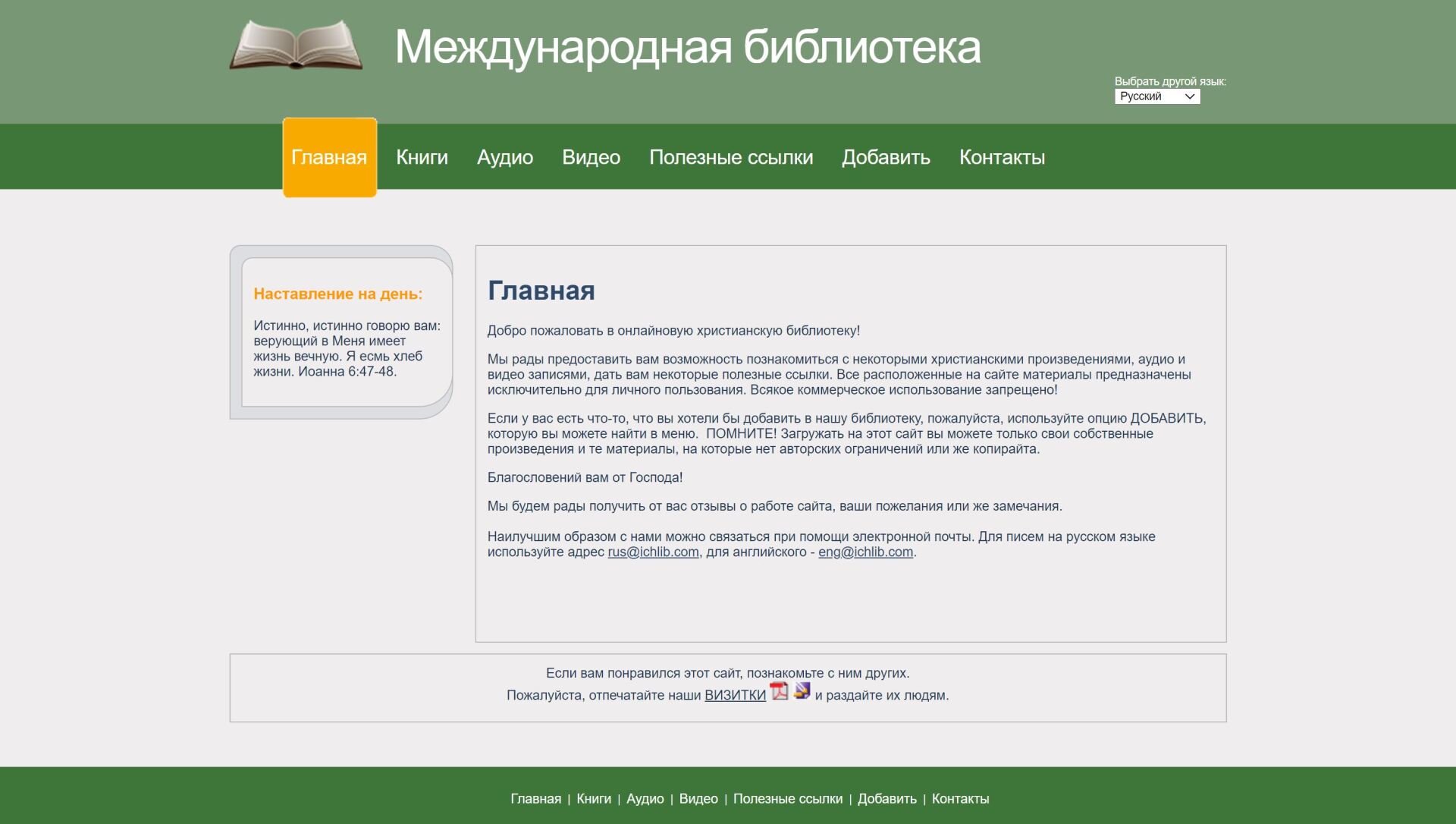Click the Наставление на день heading
The height and width of the screenshot is (824, 1456).
coord(337,294)
